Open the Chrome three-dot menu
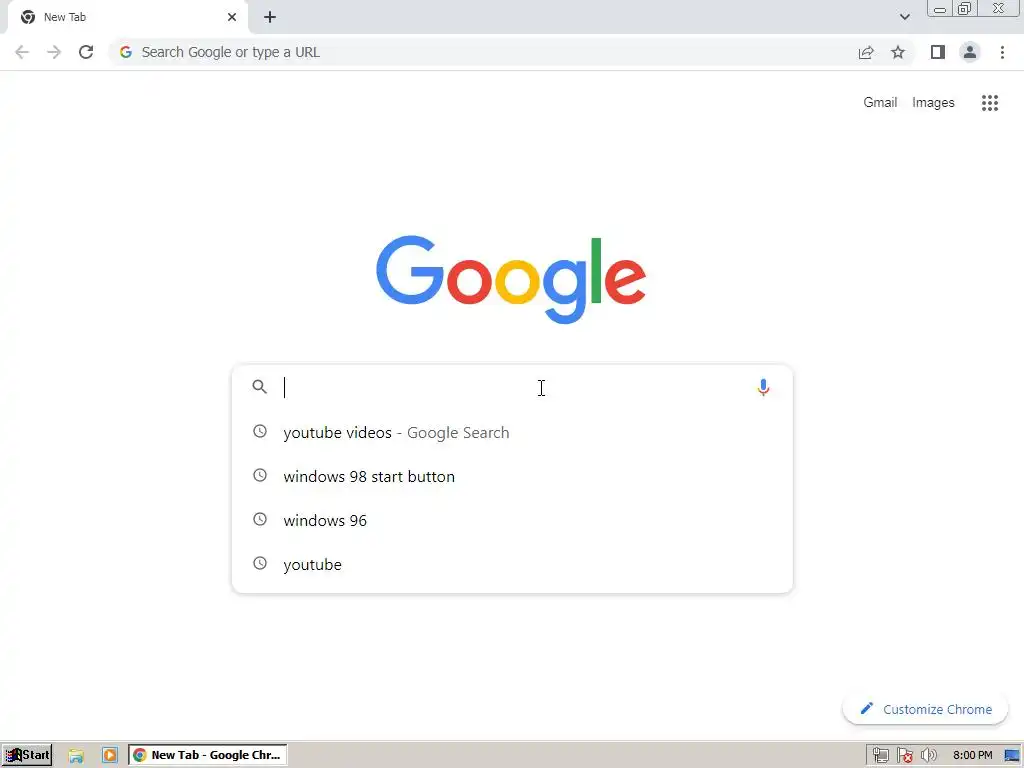1024x768 pixels. tap(1002, 52)
